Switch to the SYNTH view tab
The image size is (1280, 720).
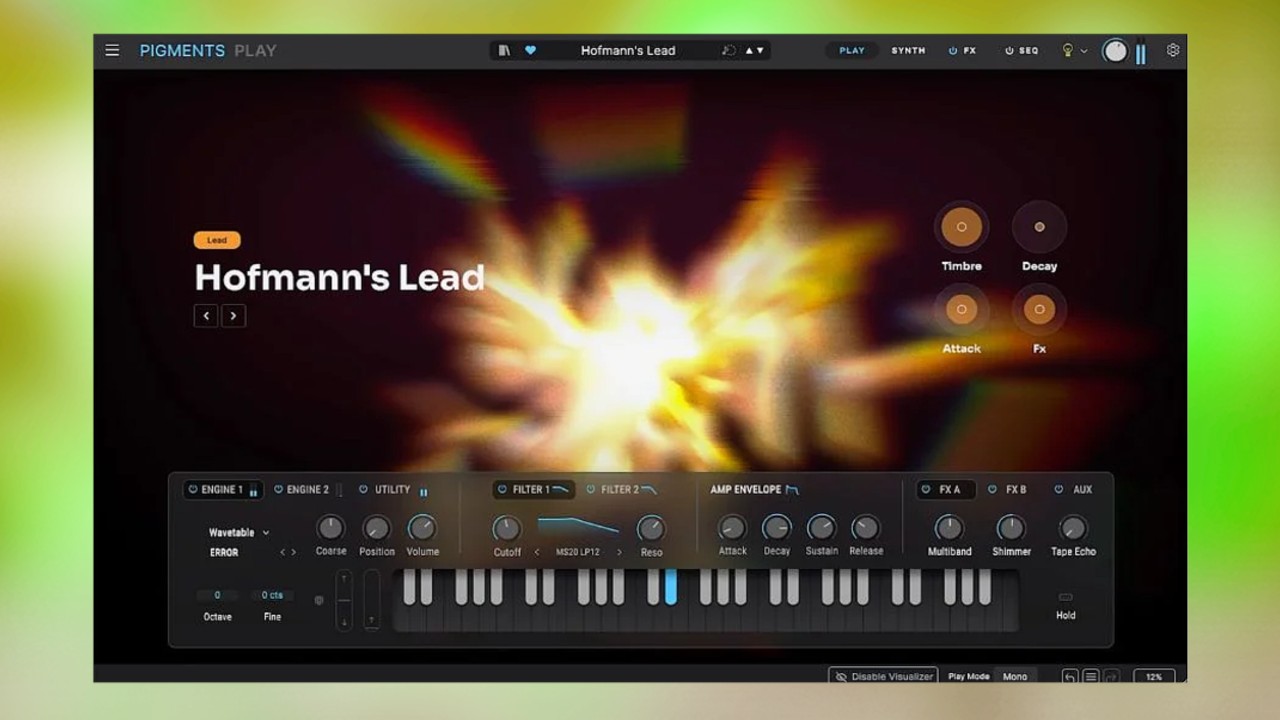(x=908, y=50)
